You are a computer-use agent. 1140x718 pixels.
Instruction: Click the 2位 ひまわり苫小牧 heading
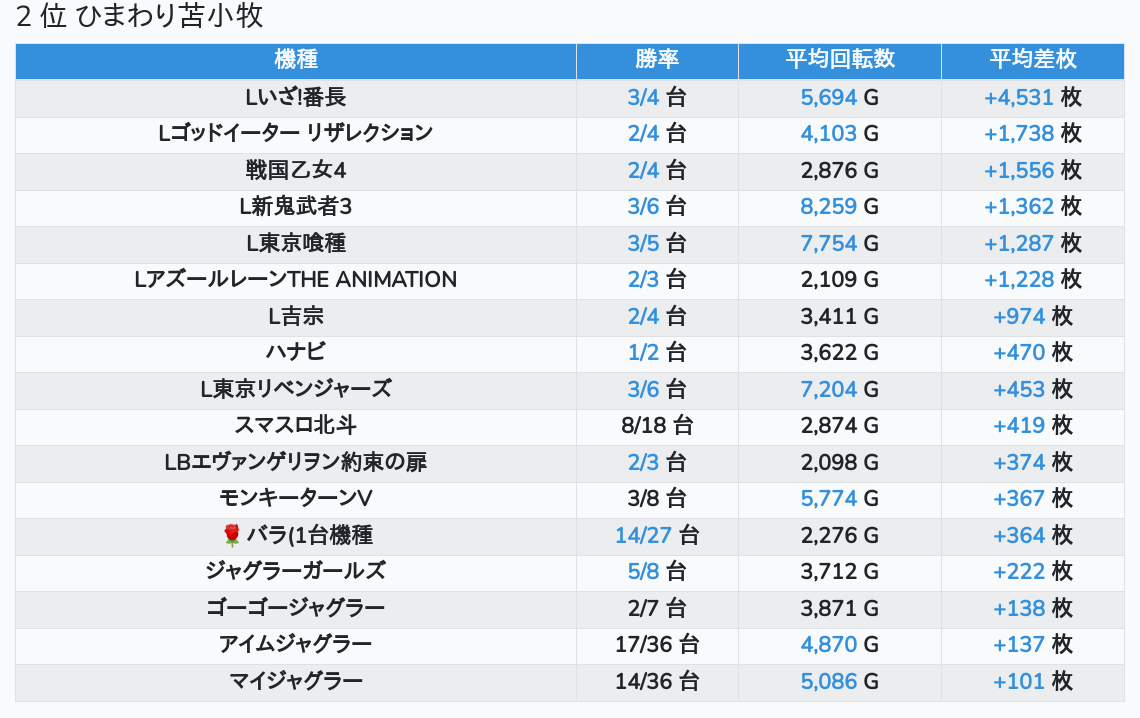click(x=140, y=17)
